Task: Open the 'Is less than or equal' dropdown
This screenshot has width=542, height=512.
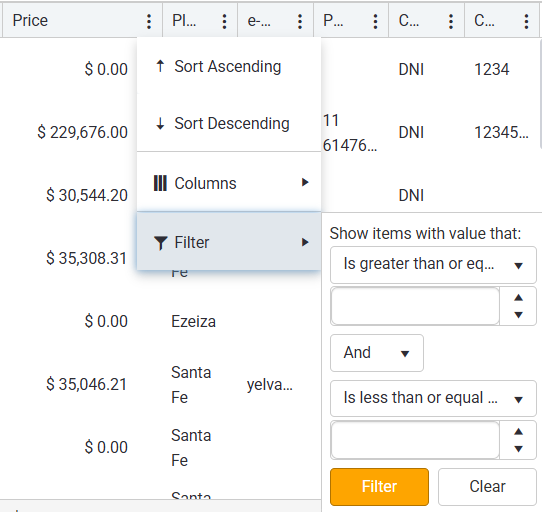Action: 433,399
